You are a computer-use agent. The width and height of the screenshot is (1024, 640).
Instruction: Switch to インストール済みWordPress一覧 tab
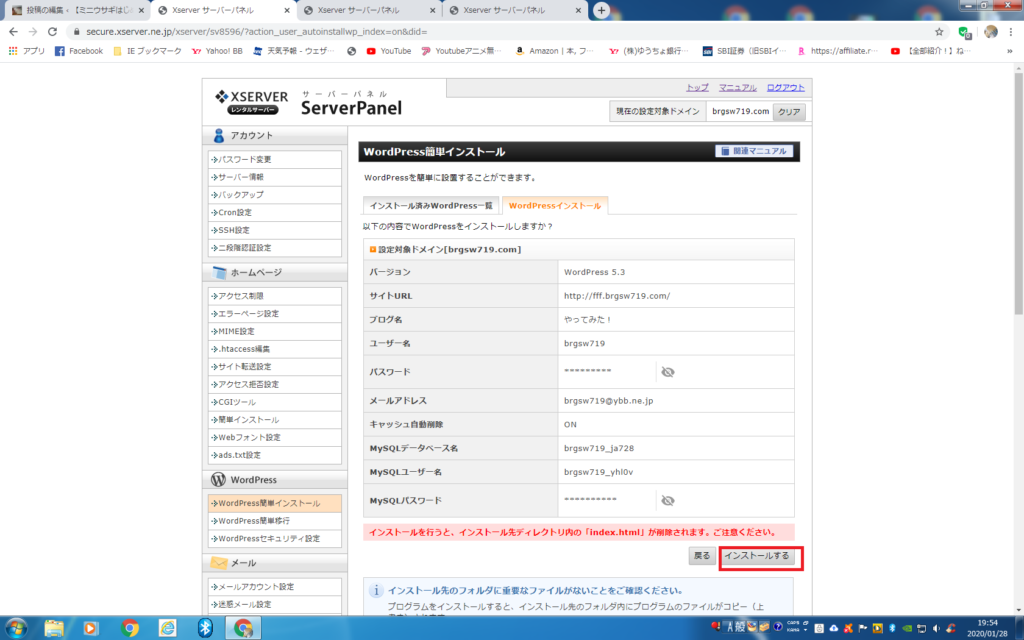pos(430,205)
